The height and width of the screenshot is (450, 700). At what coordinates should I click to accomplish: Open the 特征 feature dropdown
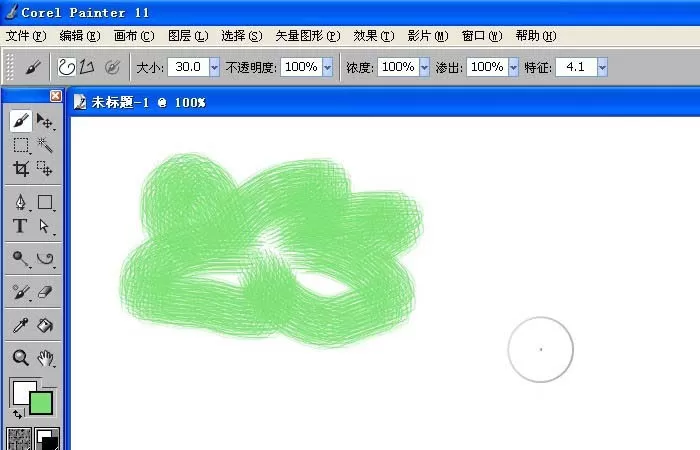pos(602,67)
